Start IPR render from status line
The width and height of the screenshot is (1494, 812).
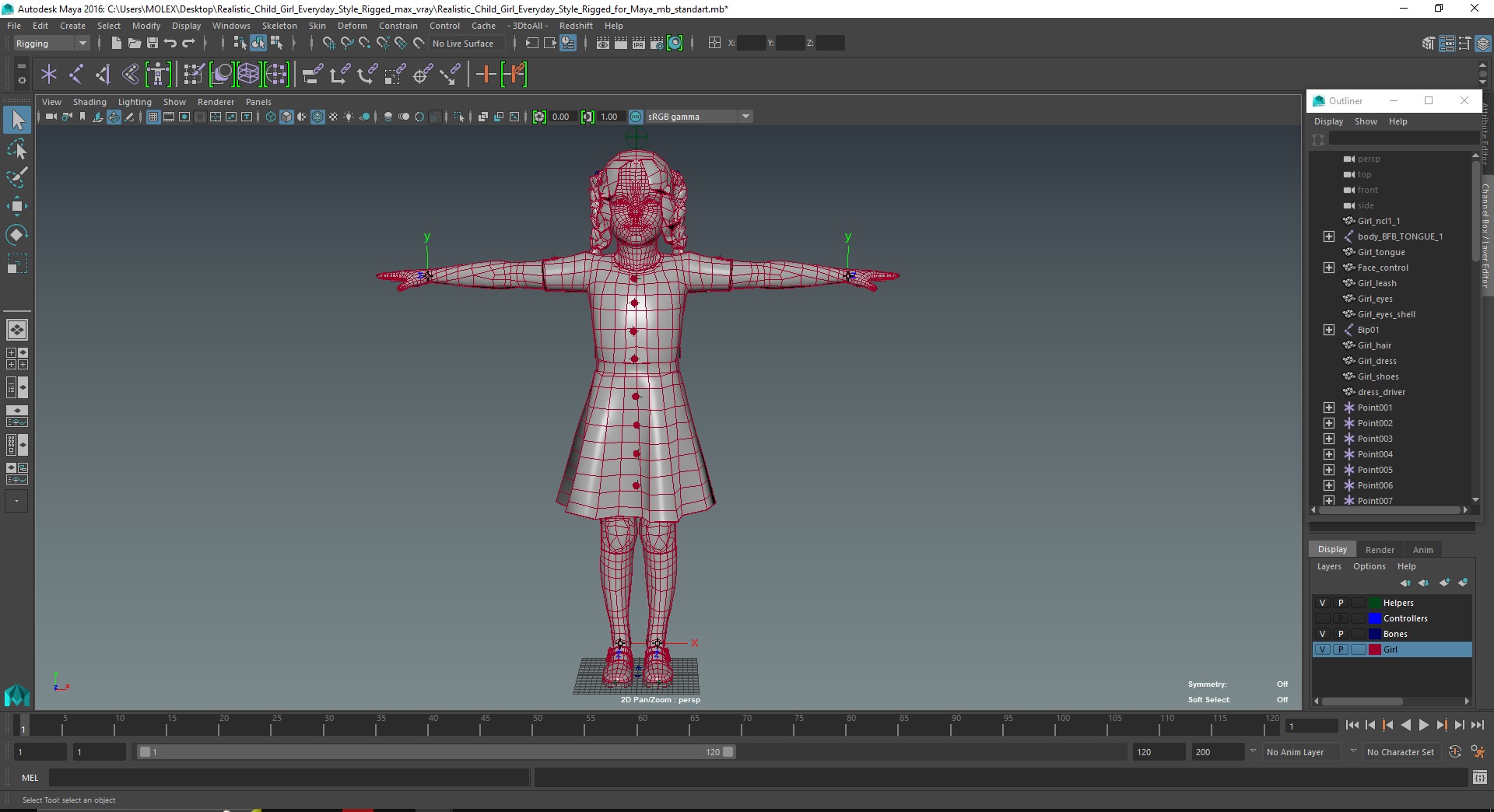pyautogui.click(x=639, y=44)
